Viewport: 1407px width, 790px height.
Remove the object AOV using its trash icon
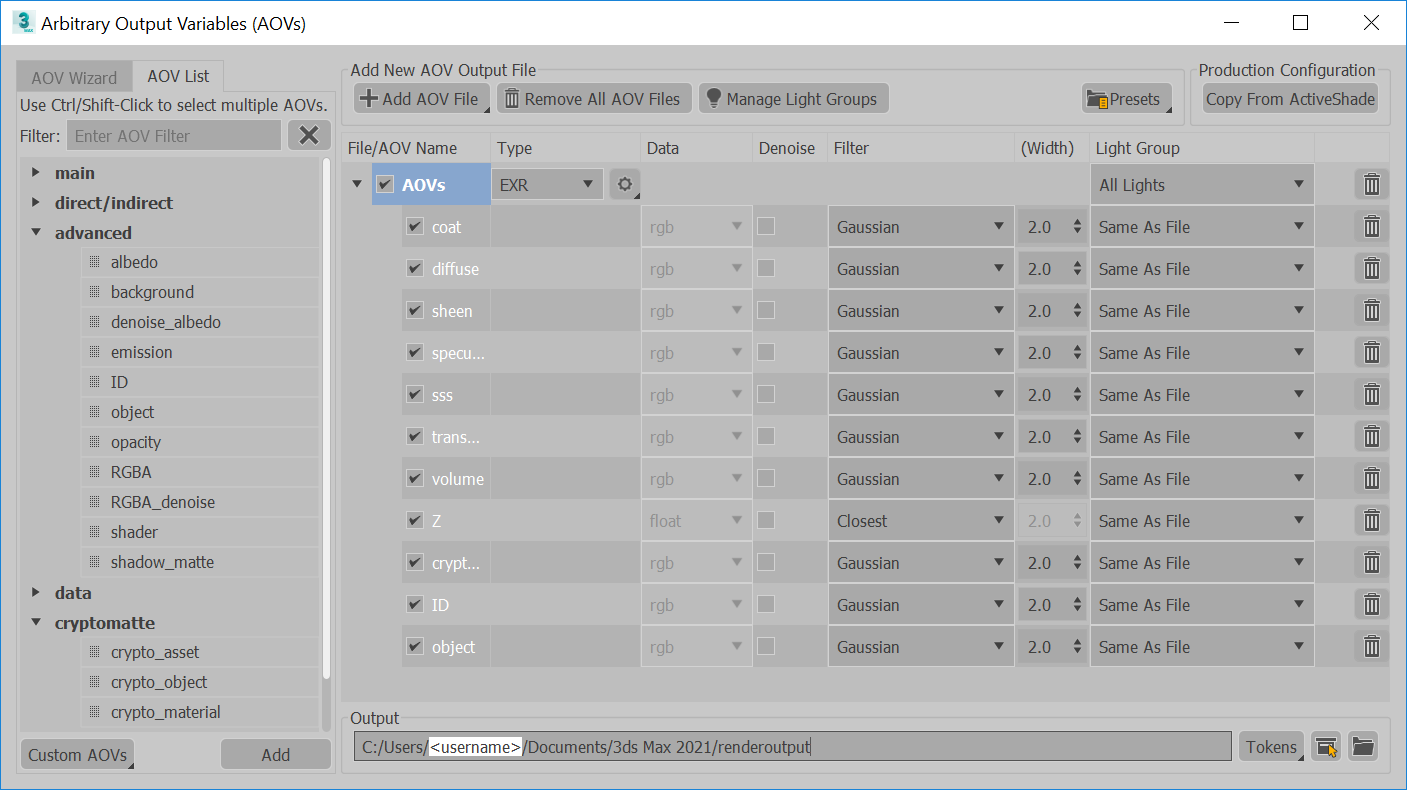pos(1371,647)
